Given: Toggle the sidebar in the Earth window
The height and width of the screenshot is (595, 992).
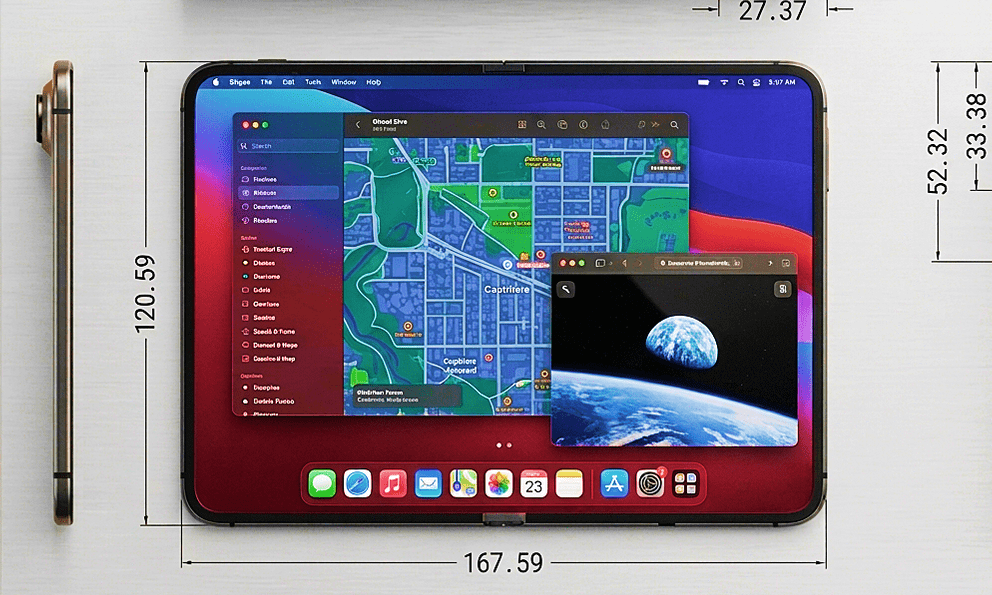Looking at the screenshot, I should tap(601, 263).
